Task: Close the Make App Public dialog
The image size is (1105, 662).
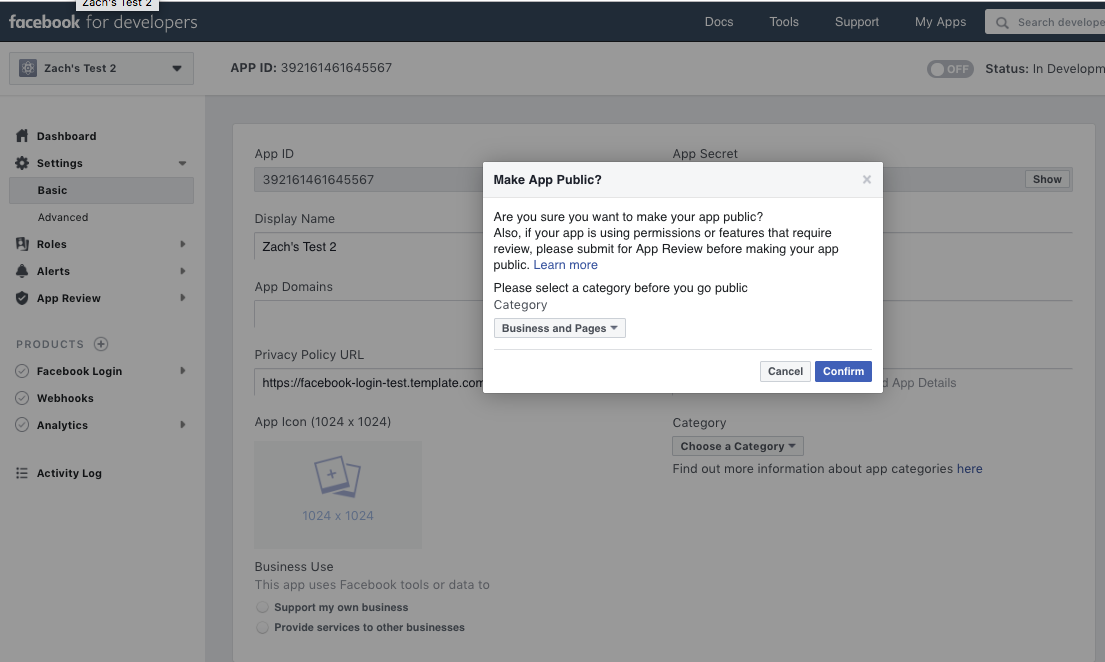Action: [x=867, y=180]
